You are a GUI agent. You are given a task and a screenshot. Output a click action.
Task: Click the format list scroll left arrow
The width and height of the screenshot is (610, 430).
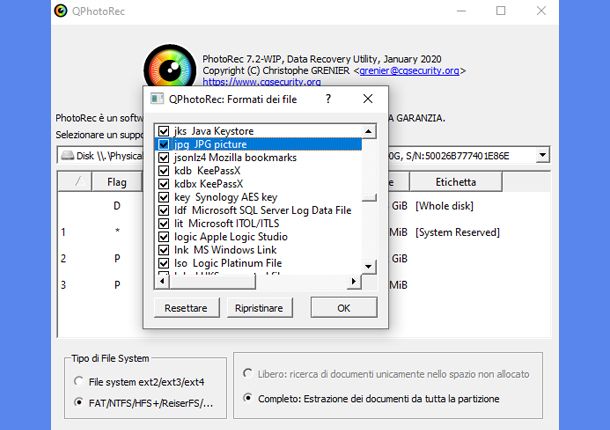point(162,281)
